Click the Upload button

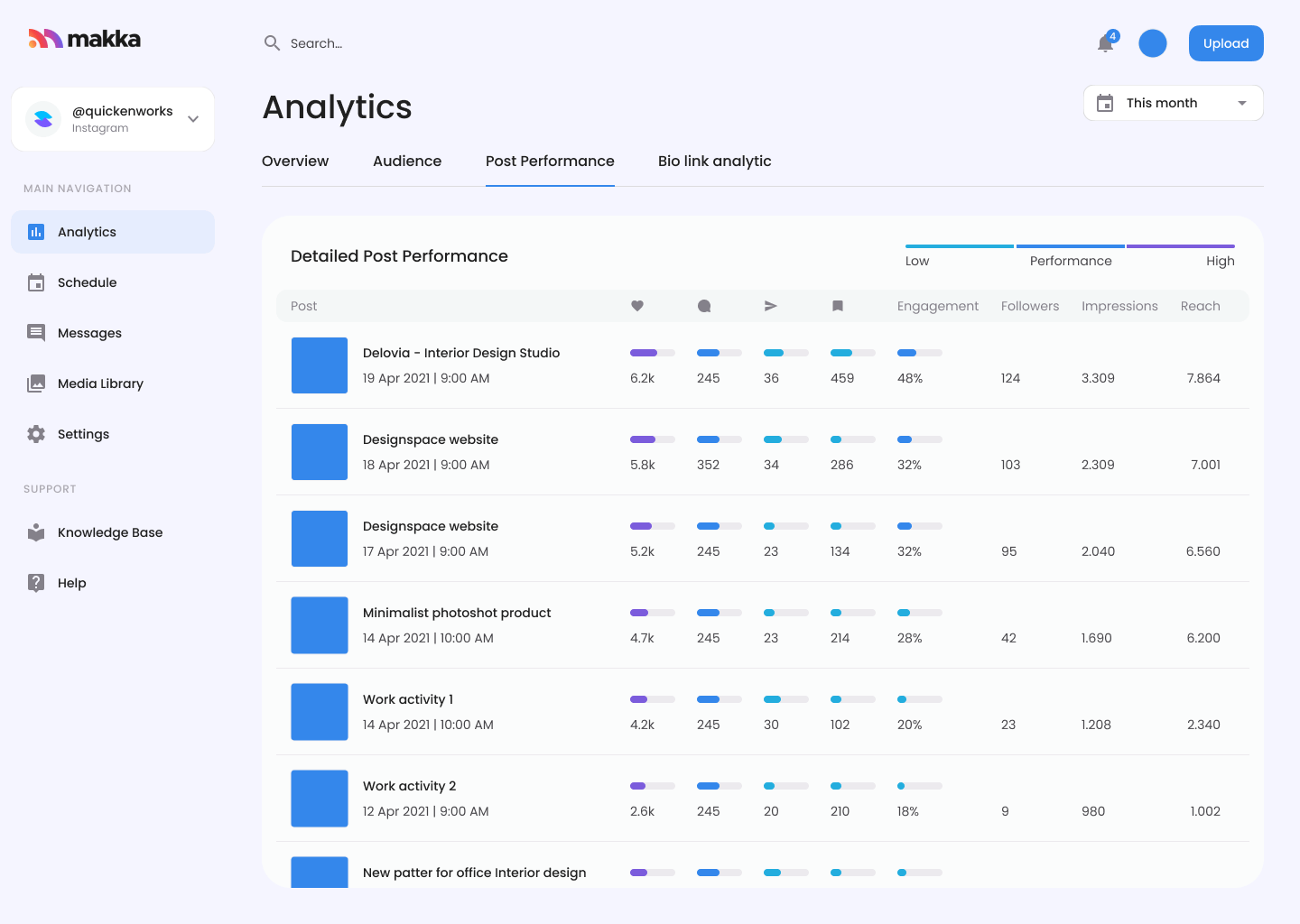coord(1225,43)
